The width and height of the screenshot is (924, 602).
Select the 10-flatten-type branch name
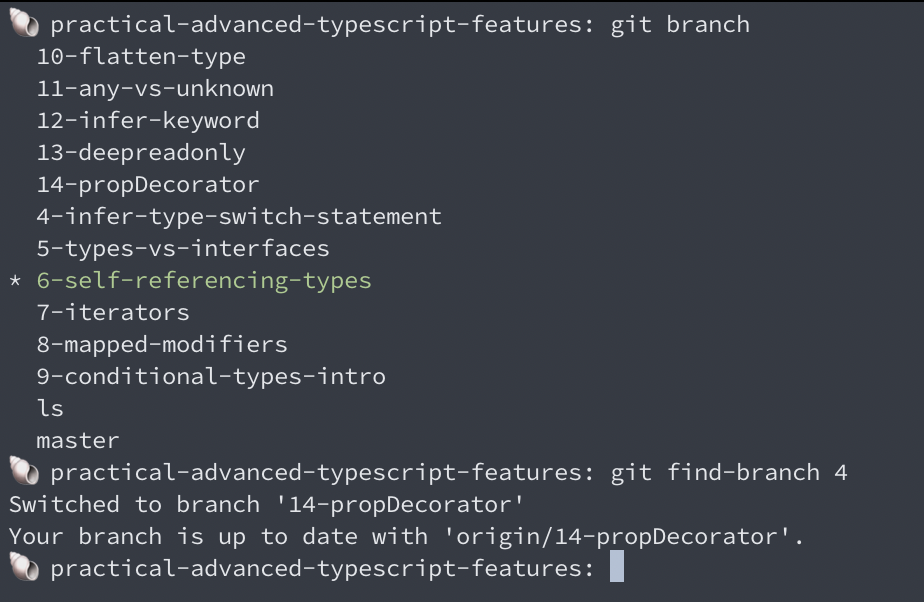tap(141, 57)
